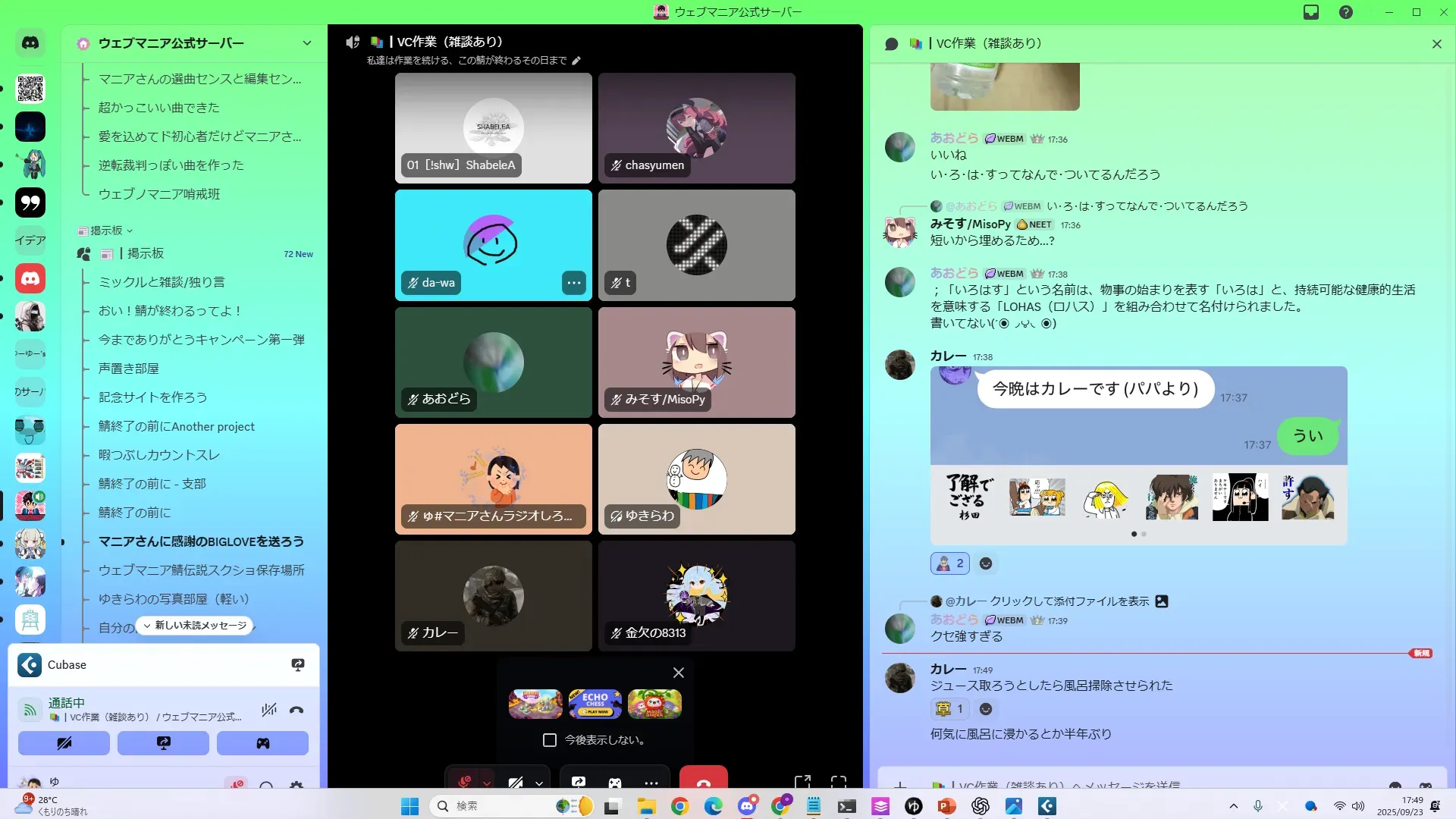Open more options on da-wa's video tile

(x=574, y=283)
